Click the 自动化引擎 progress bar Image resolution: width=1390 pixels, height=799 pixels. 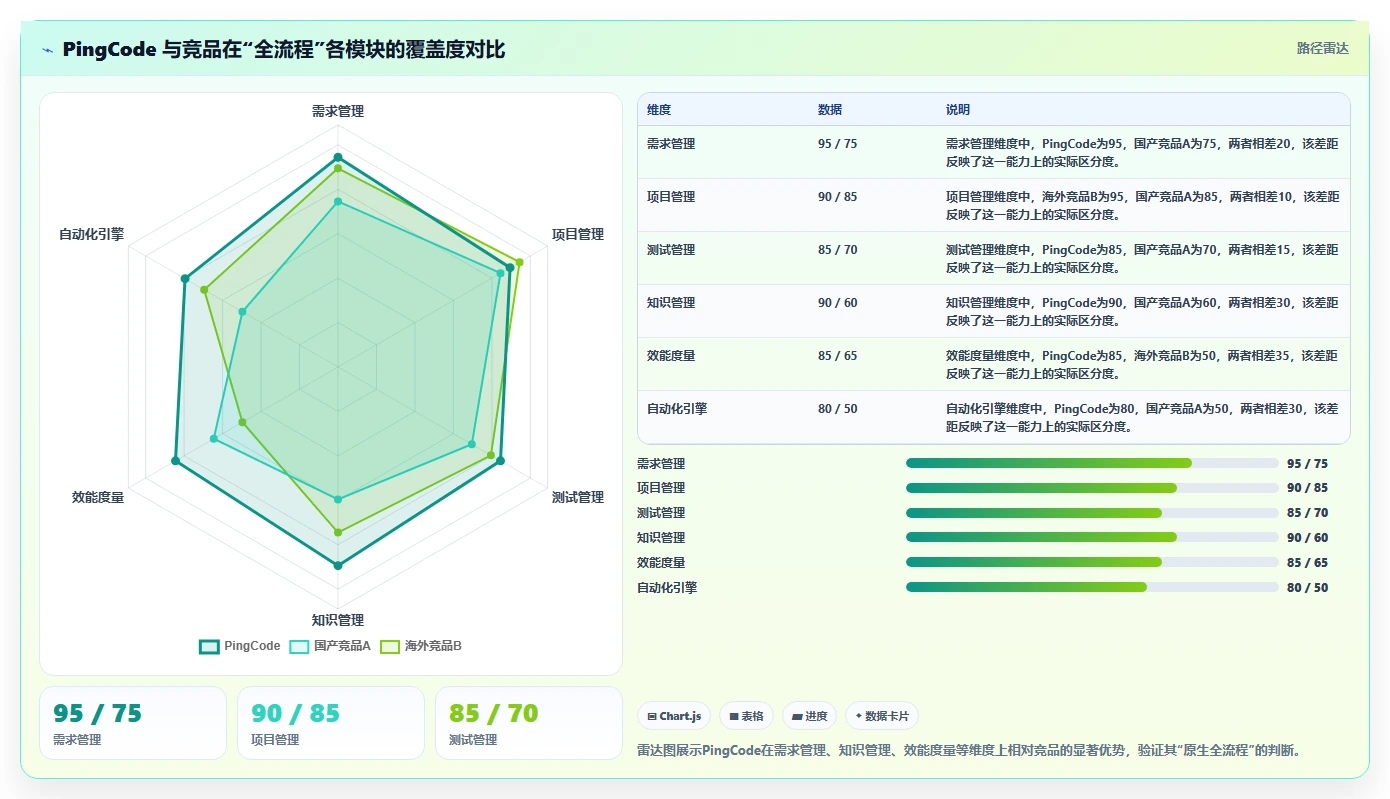1092,587
